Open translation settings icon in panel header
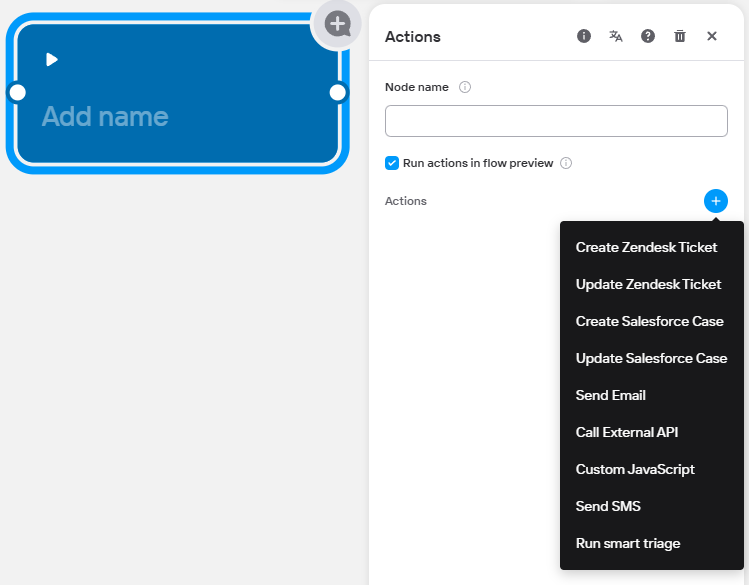Viewport: 749px width, 585px height. coord(616,36)
